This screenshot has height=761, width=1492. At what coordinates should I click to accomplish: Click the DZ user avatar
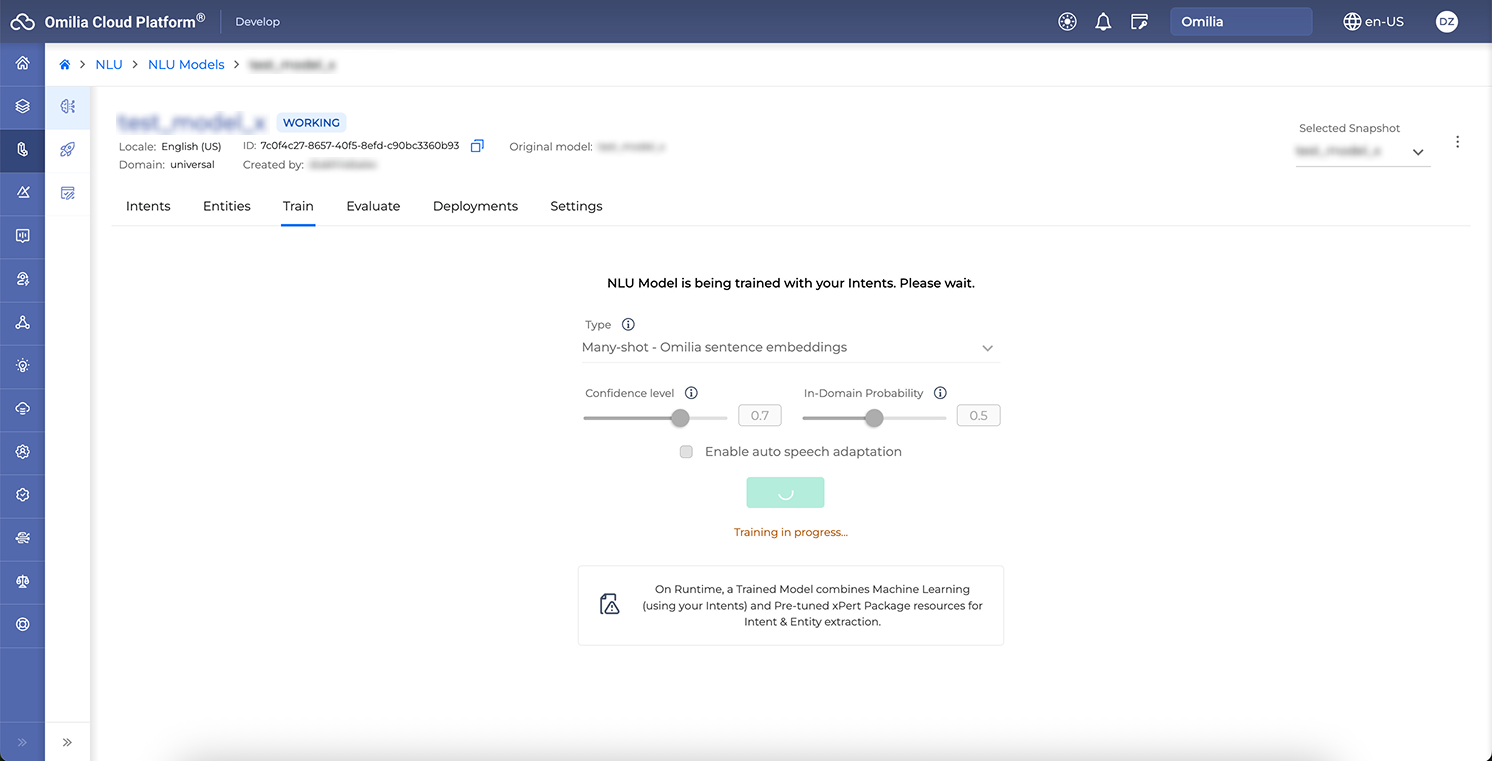[x=1446, y=22]
